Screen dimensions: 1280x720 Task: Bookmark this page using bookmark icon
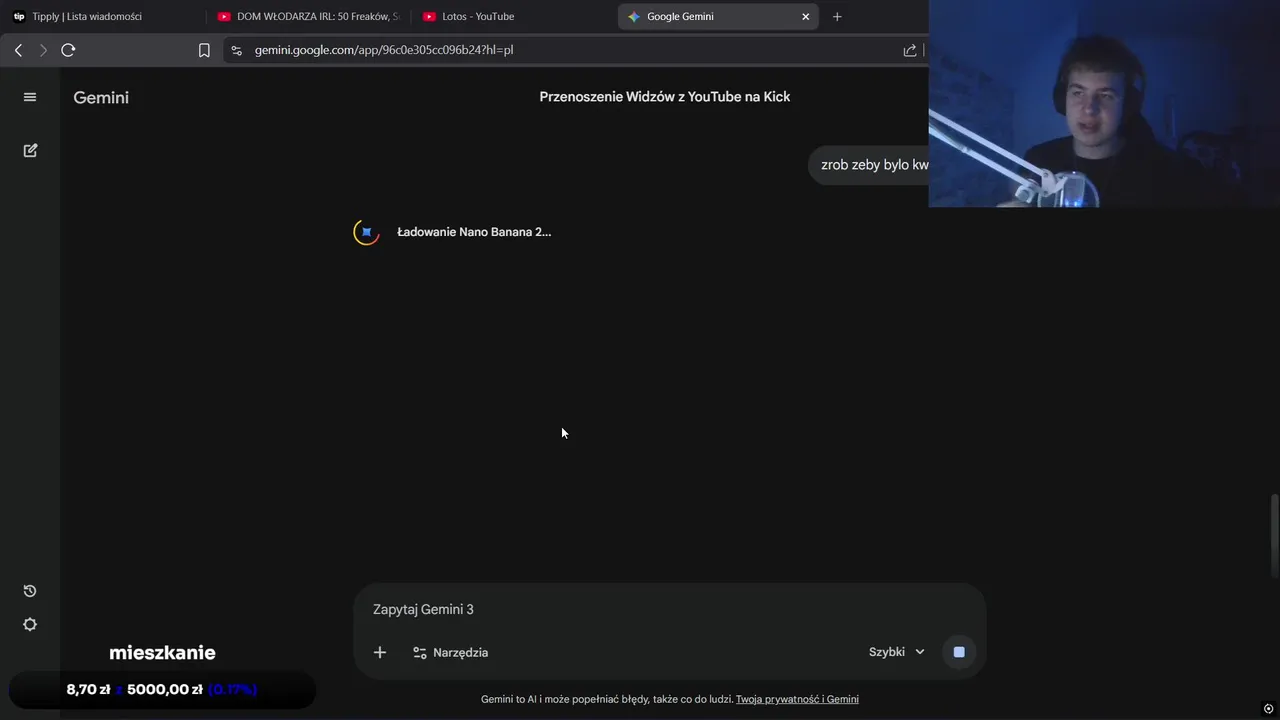tap(204, 50)
